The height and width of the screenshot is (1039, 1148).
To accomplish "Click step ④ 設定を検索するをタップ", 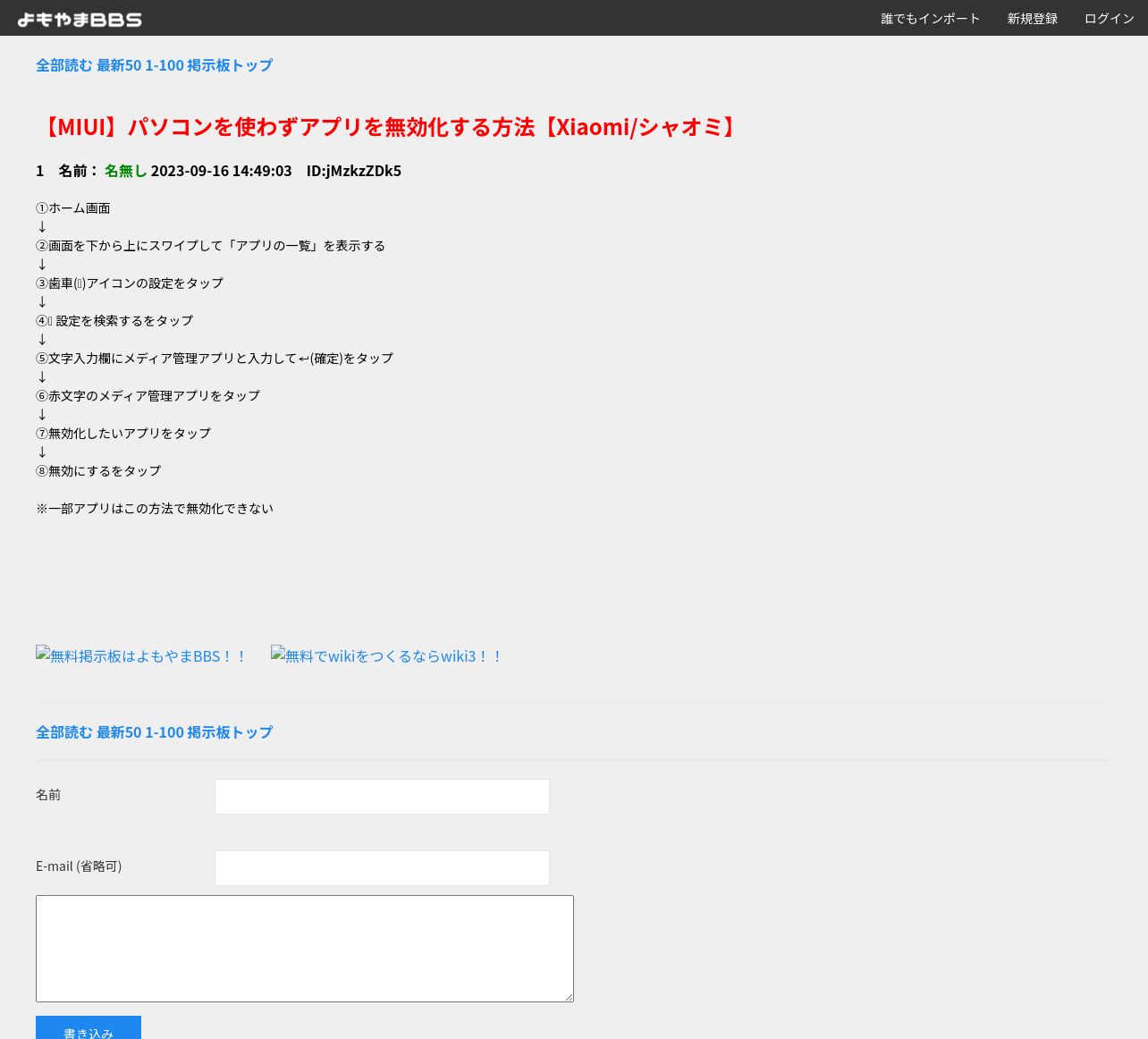I will pyautogui.click(x=114, y=321).
